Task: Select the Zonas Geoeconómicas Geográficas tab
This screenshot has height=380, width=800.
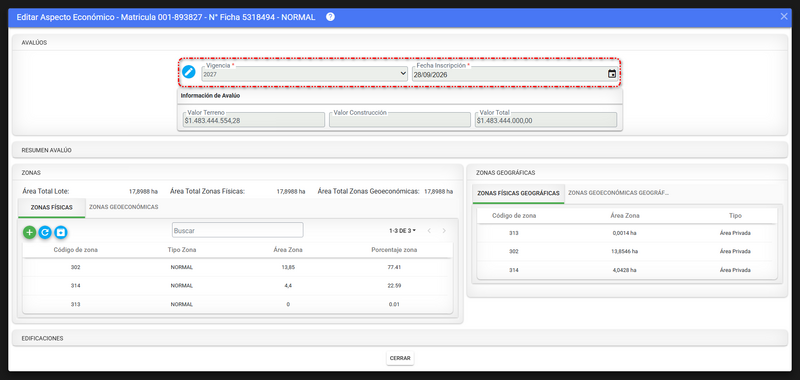Action: coord(618,193)
